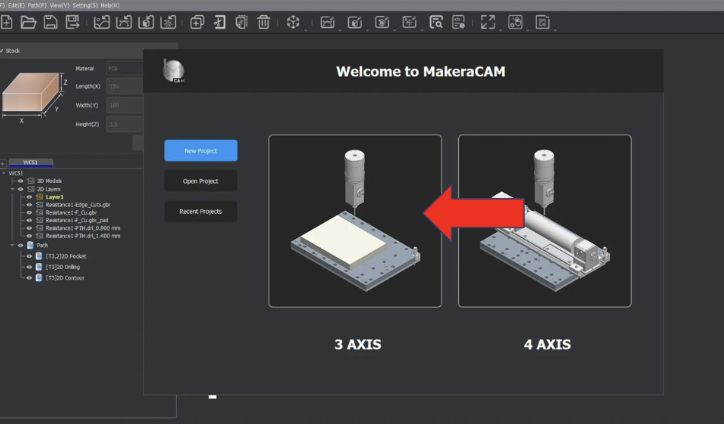This screenshot has width=724, height=424.
Task: Click the preview magnifier toolbar icon
Action: (436, 22)
